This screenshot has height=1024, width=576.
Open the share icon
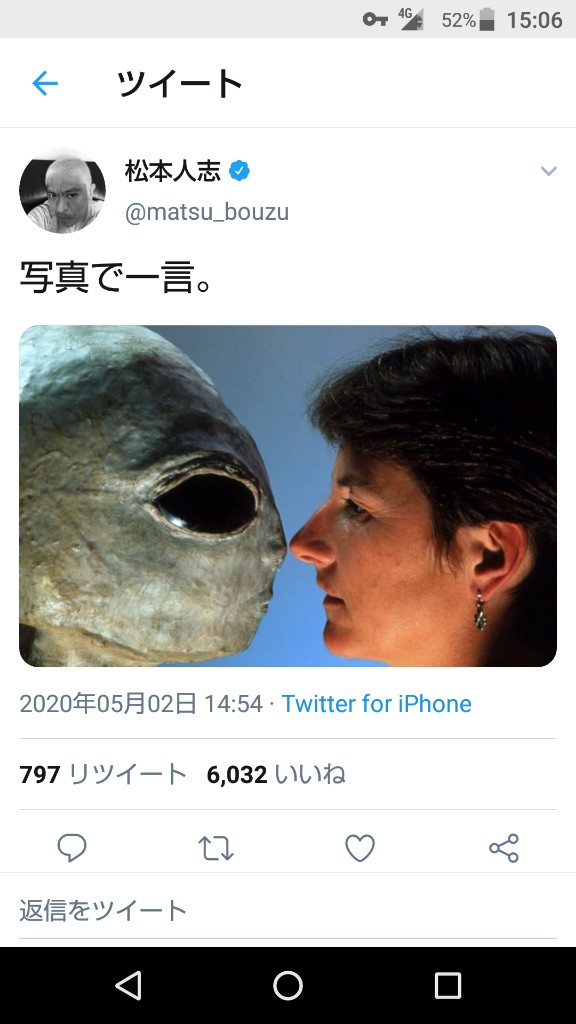point(504,848)
